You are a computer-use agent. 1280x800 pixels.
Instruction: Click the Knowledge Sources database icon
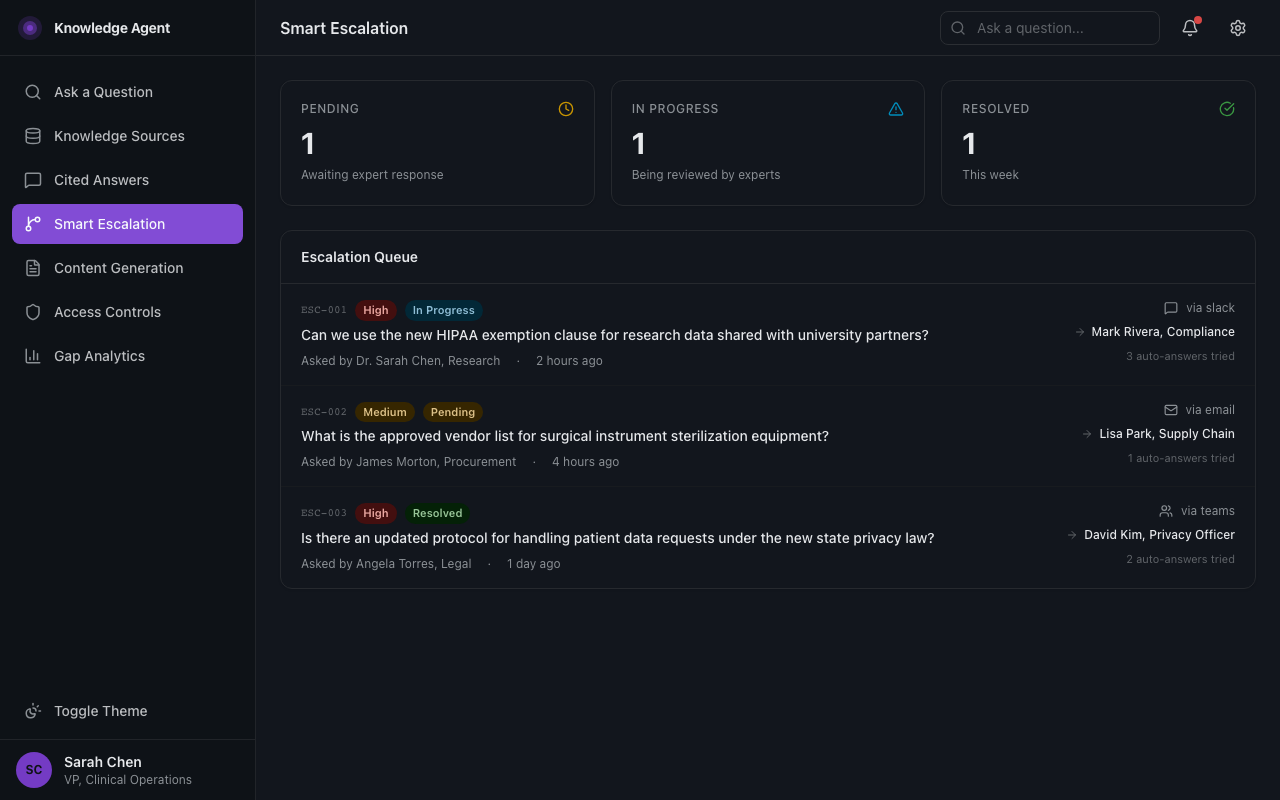(33, 136)
